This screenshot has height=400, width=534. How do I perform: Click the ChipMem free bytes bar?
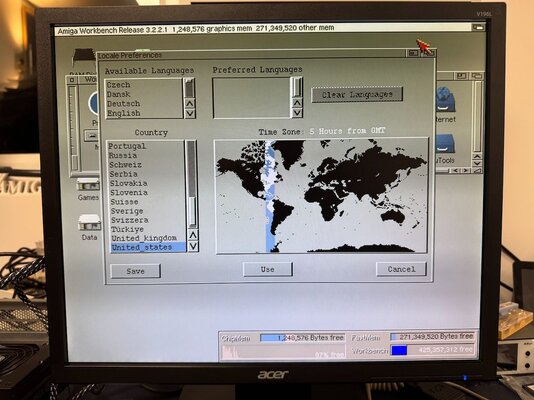(x=302, y=338)
